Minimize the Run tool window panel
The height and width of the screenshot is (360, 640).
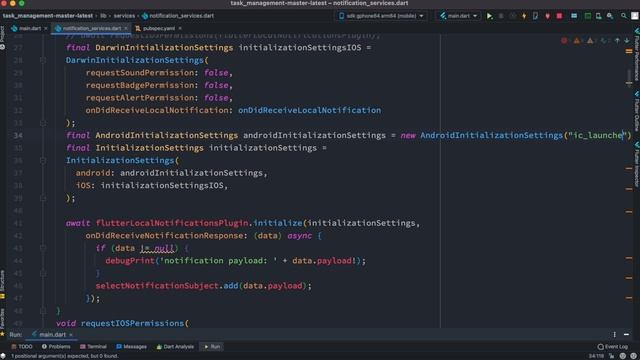click(627, 334)
